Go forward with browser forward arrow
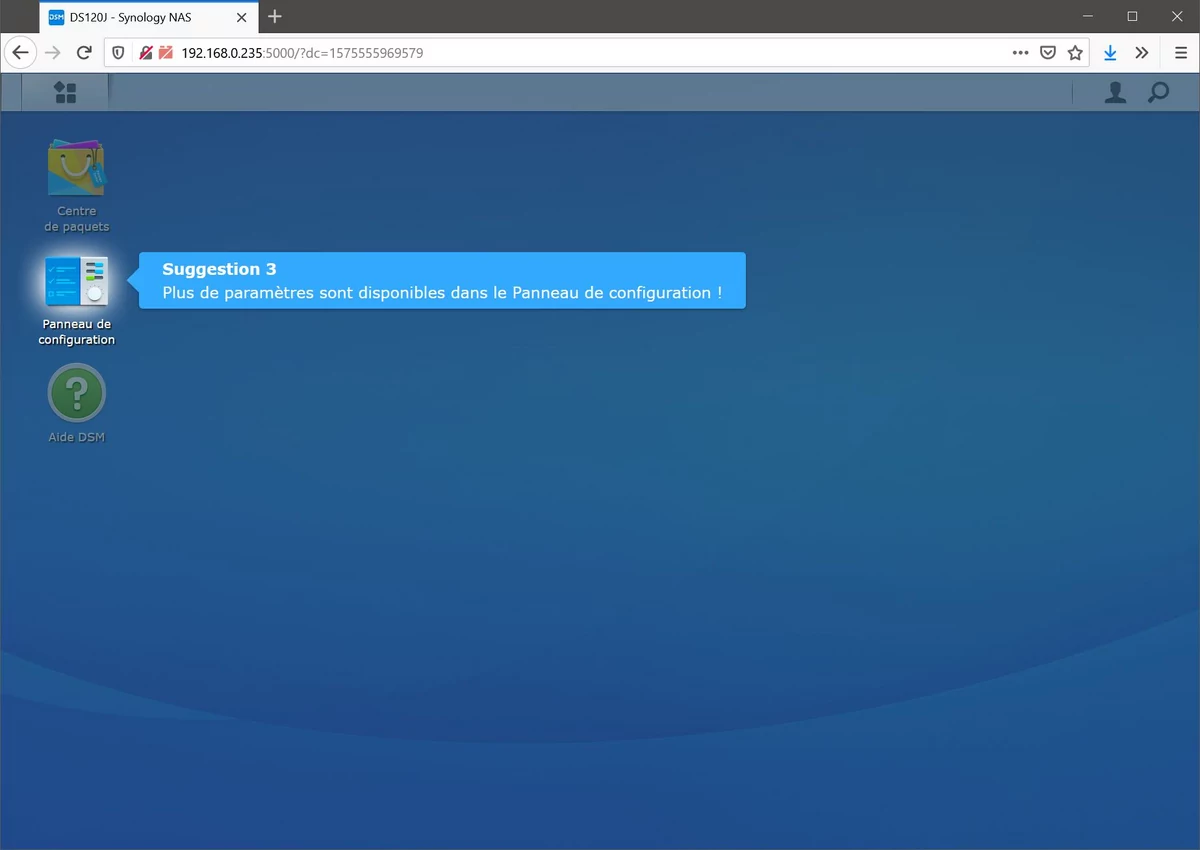Screen dimensions: 1200x850 pos(53,53)
